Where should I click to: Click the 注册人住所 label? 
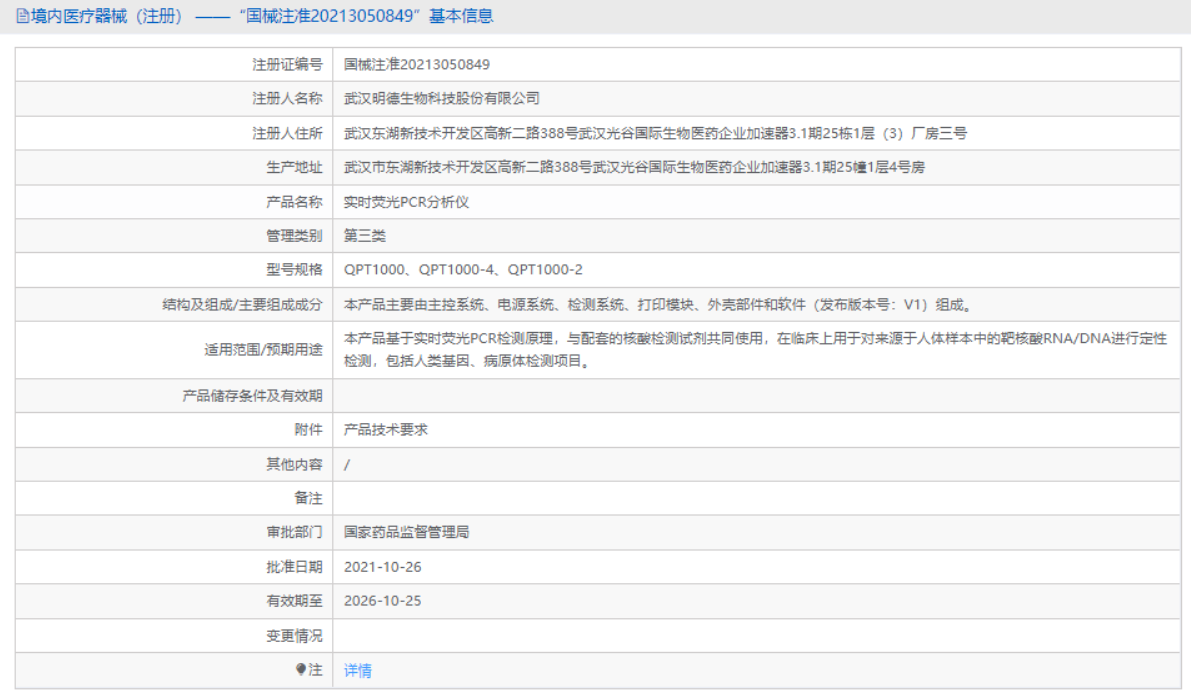pos(287,134)
